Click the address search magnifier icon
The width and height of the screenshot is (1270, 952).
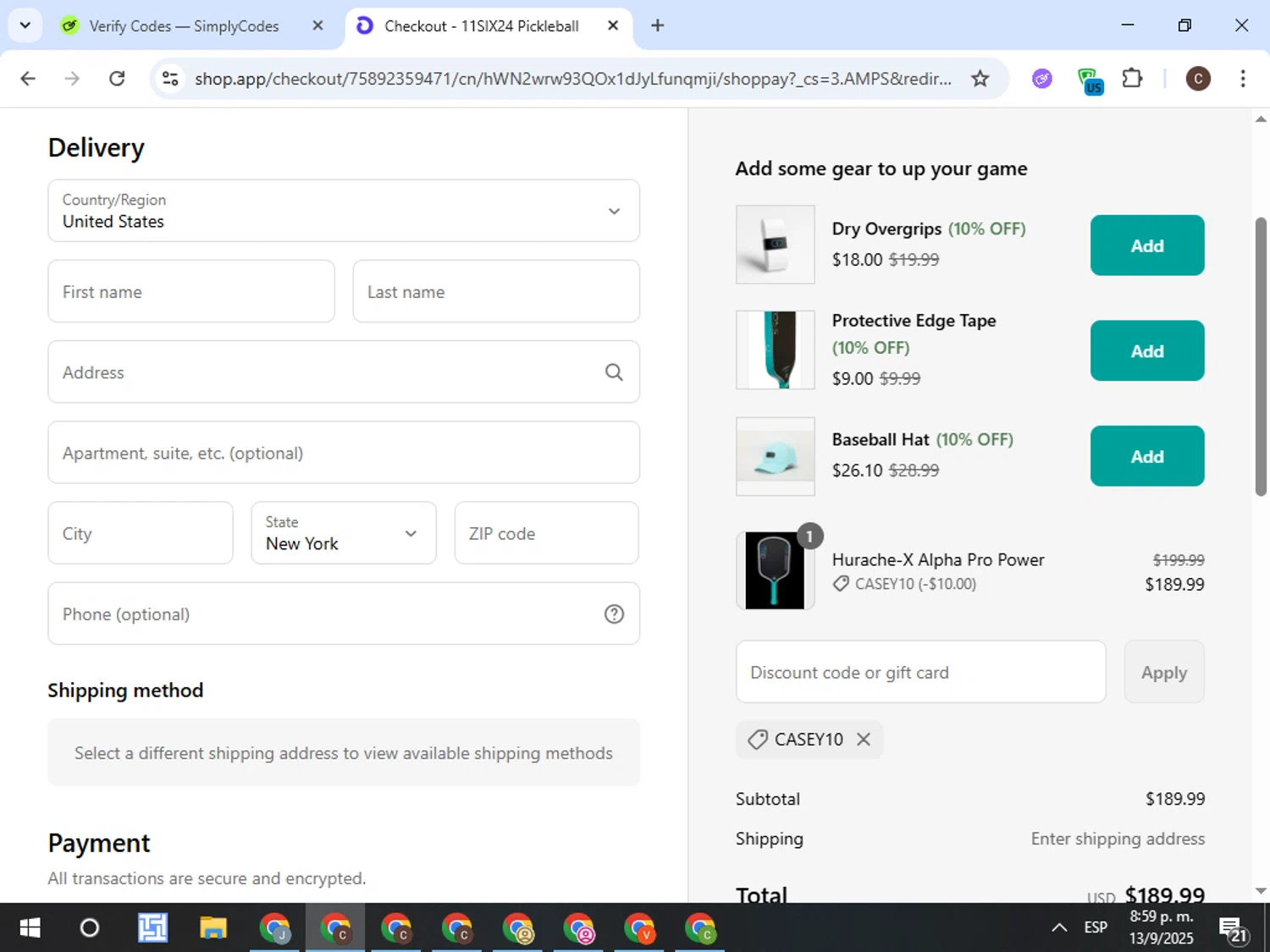614,372
